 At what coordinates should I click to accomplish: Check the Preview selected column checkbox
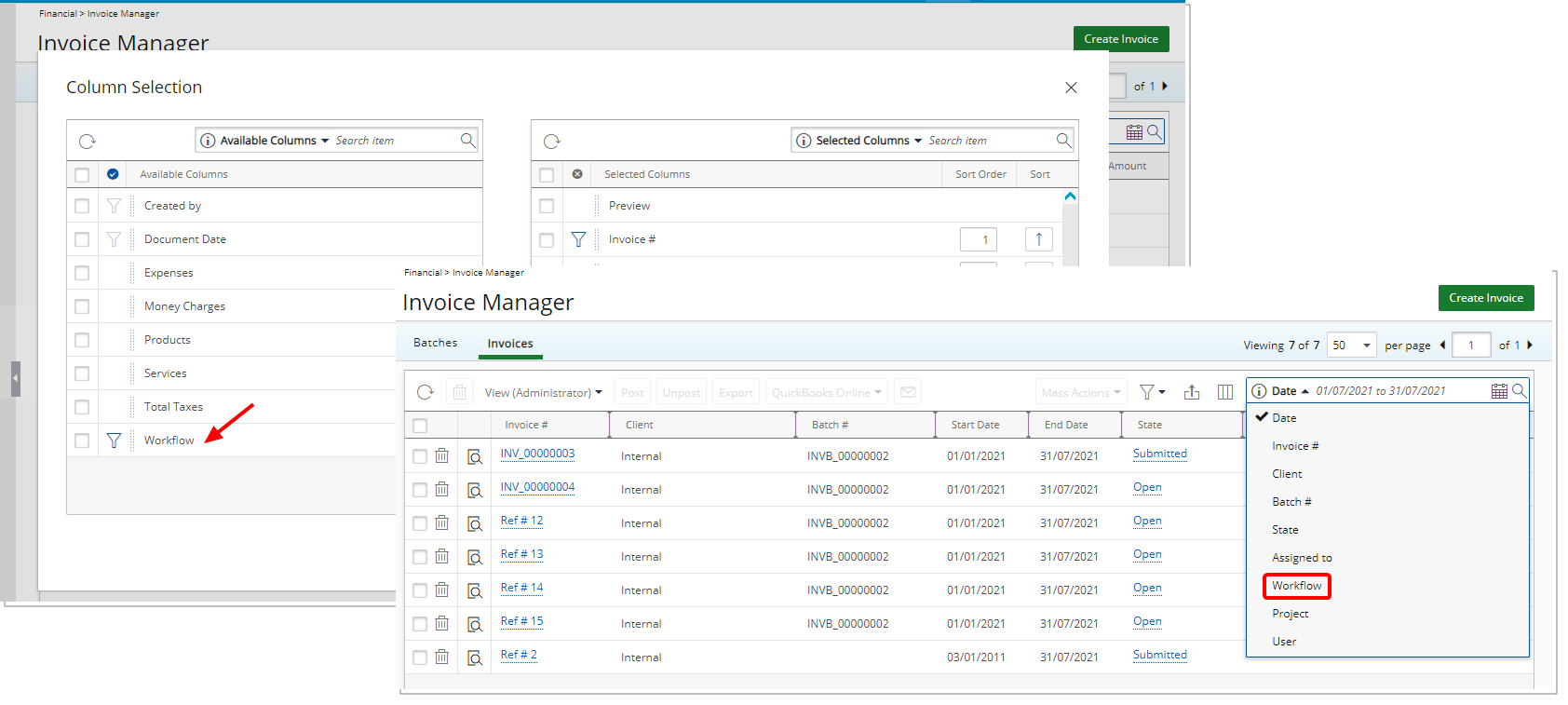(547, 206)
